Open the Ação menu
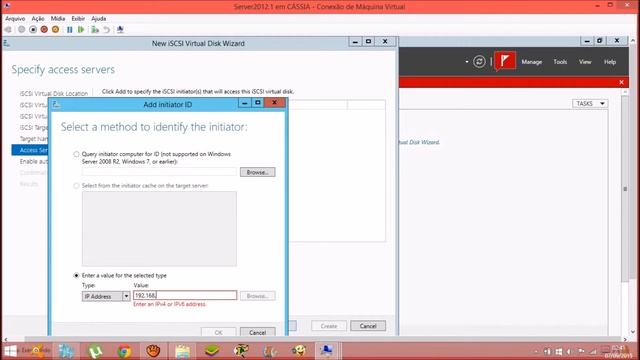Screen dimensions: 640x360 (x=38, y=19)
